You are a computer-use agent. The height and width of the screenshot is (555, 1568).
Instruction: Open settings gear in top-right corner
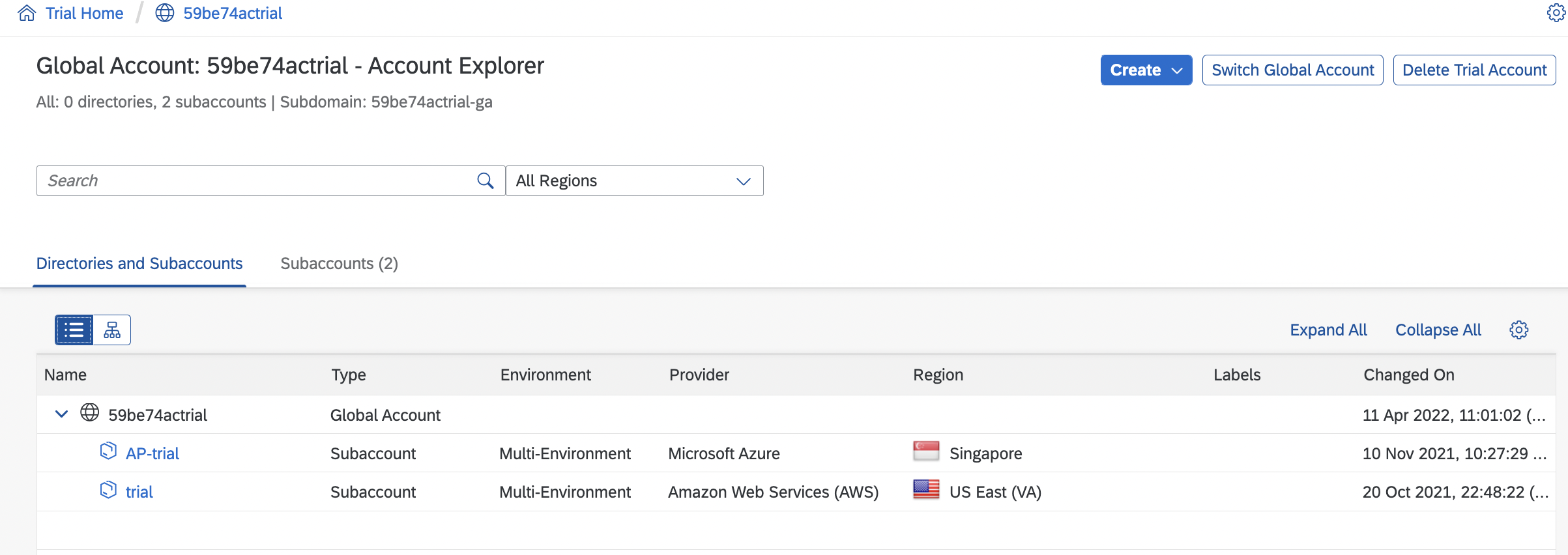tap(1556, 13)
